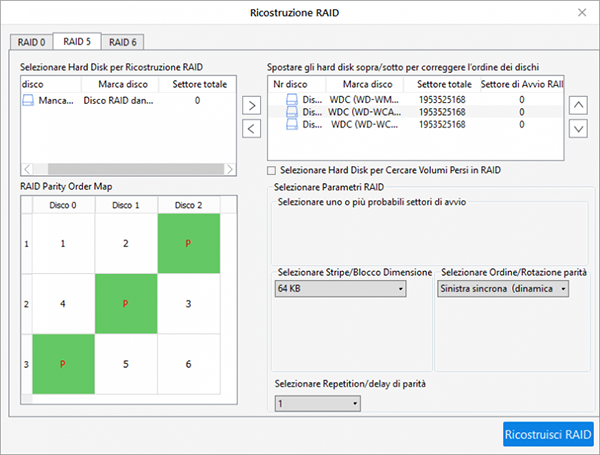Move disk up in order
The width and height of the screenshot is (600, 455).
(x=578, y=105)
